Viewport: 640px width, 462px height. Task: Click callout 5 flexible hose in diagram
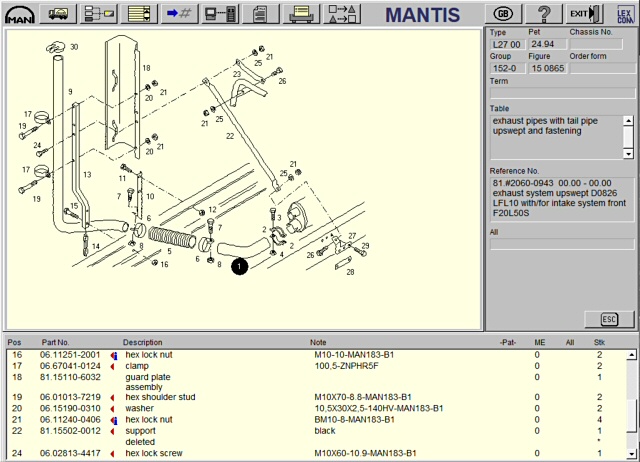pos(169,251)
